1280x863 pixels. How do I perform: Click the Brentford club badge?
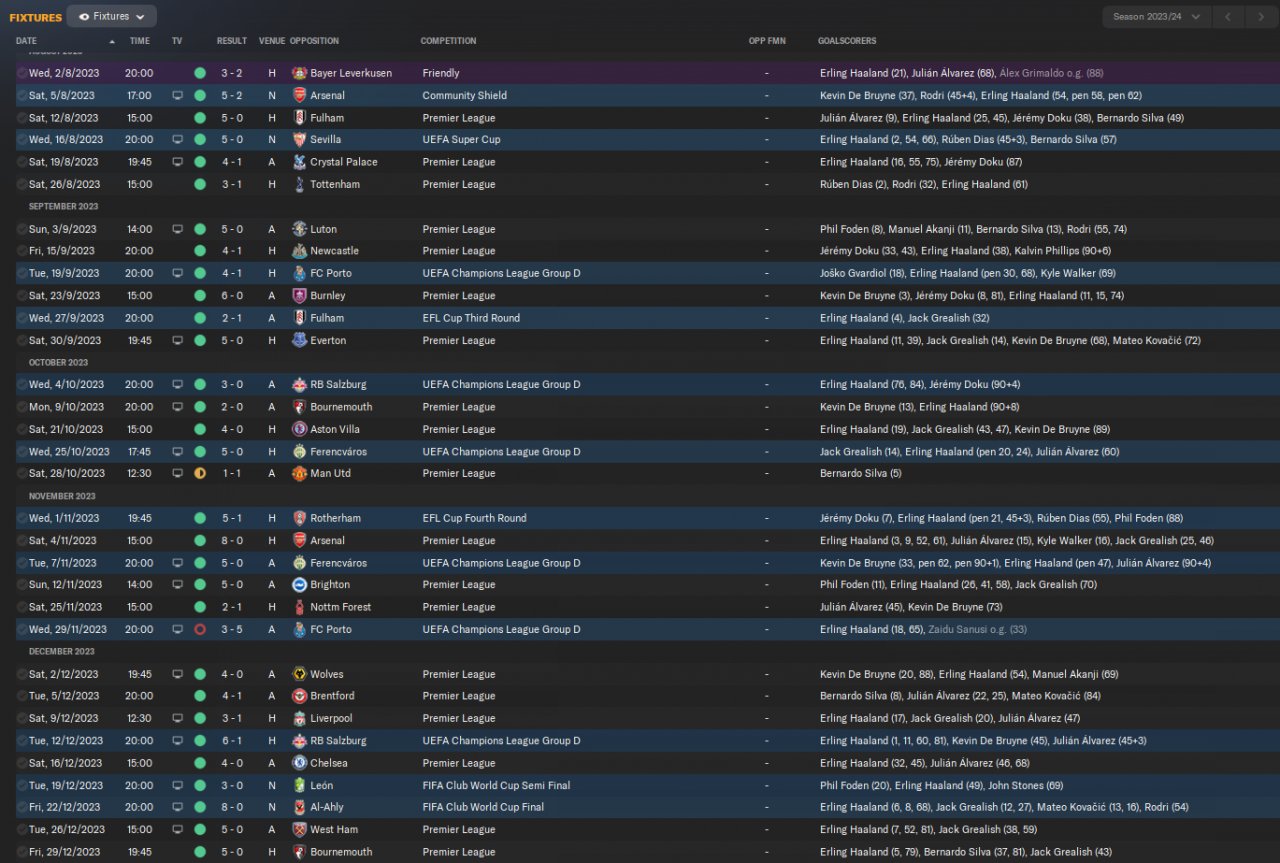click(x=299, y=696)
